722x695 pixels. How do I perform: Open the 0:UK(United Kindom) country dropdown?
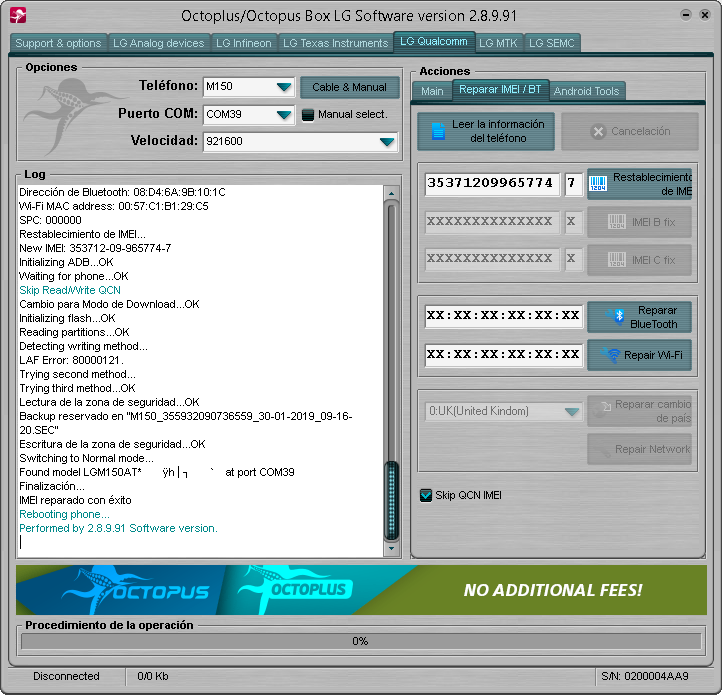point(572,411)
